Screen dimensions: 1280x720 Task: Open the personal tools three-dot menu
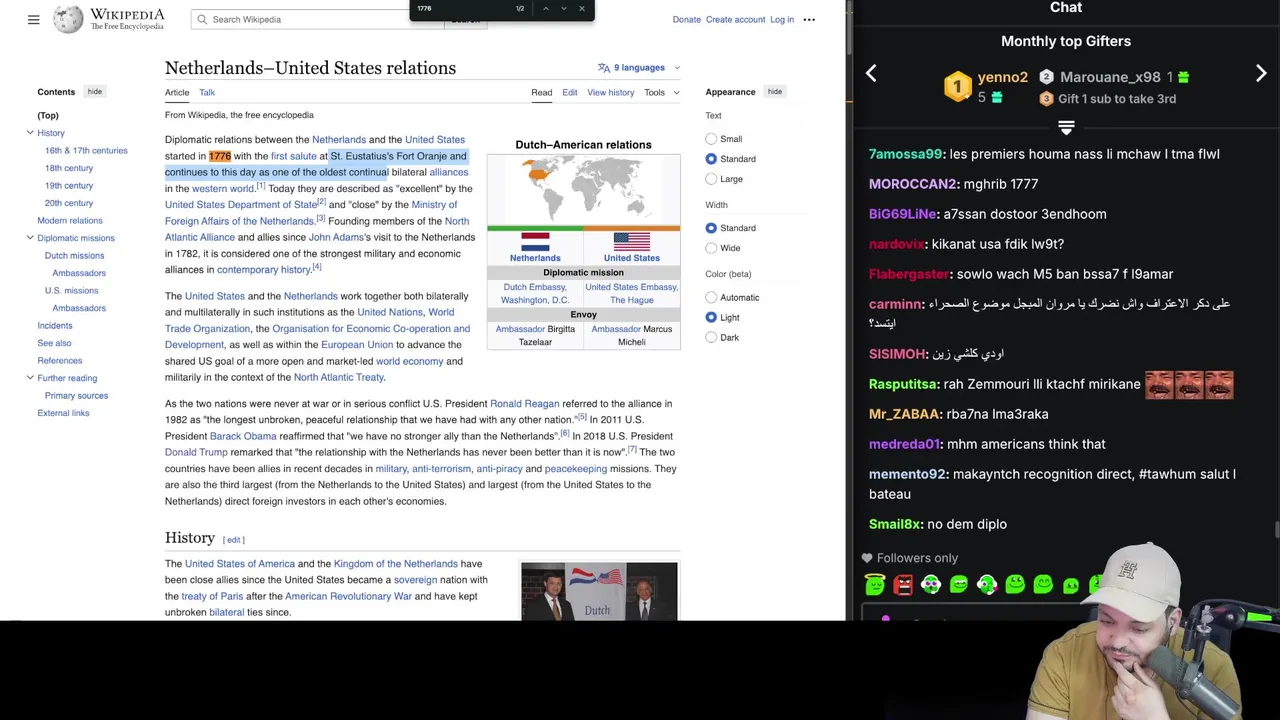[809, 19]
